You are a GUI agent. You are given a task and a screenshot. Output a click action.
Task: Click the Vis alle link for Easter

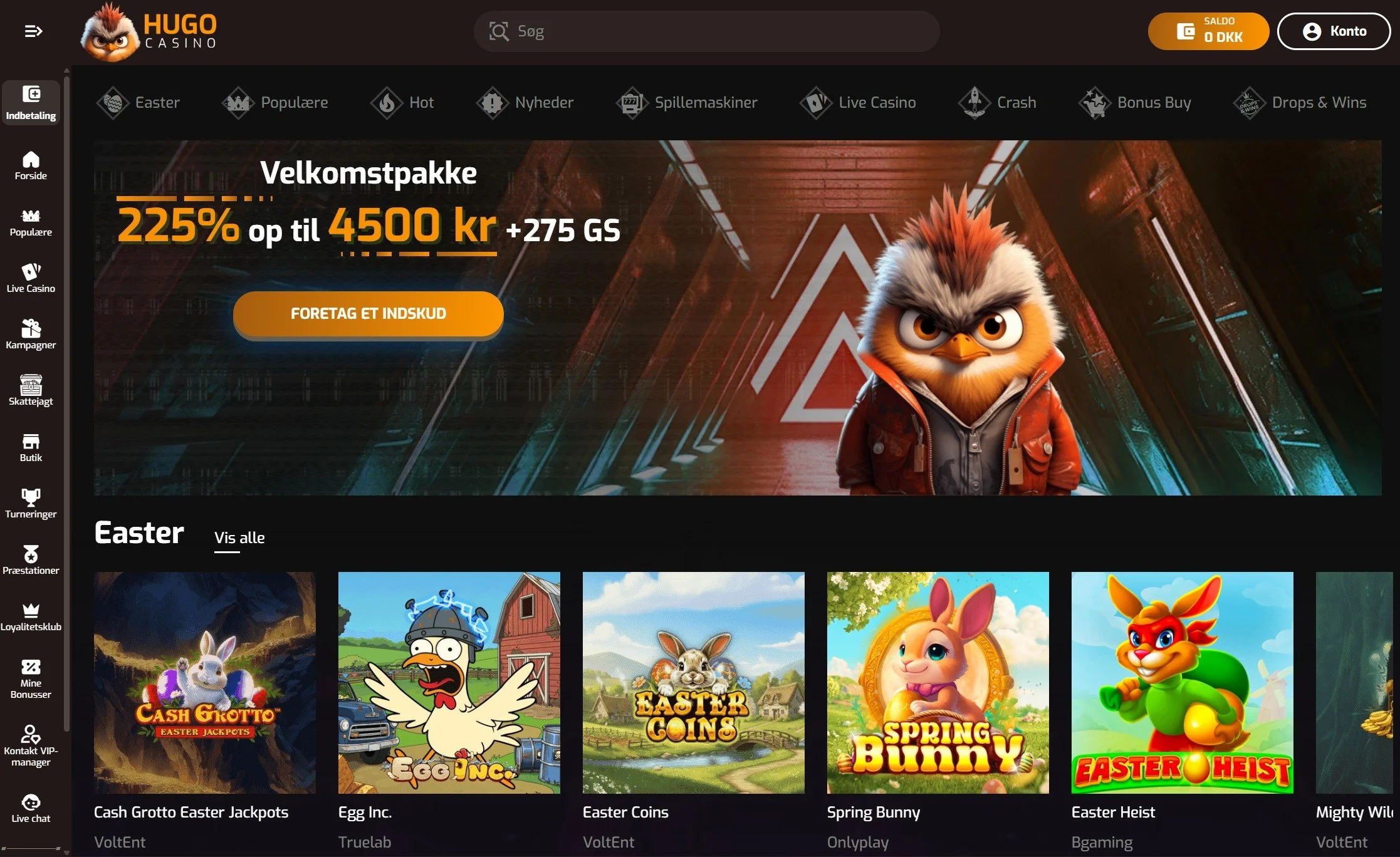(239, 538)
